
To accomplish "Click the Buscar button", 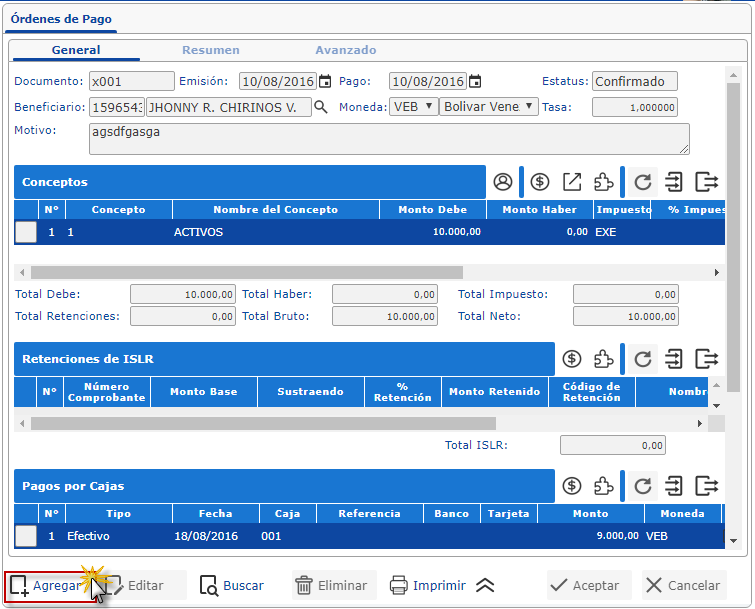I will (x=232, y=586).
